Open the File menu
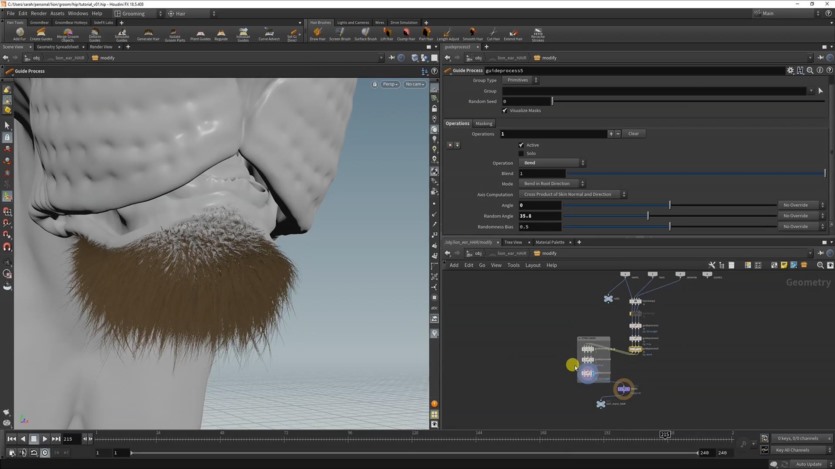Screen dimensions: 835x469 pos(10,13)
